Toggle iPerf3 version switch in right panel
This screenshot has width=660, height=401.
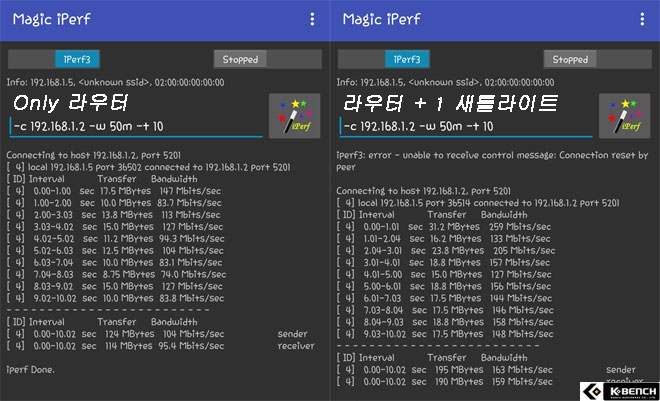[384, 59]
